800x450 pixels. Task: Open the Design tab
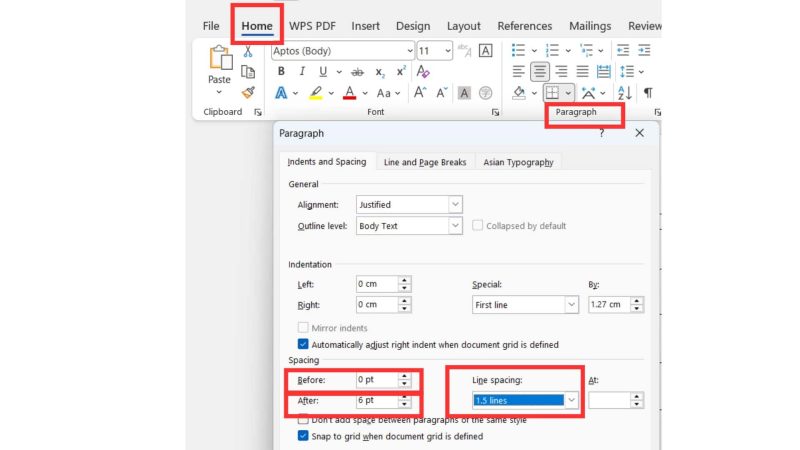click(413, 26)
